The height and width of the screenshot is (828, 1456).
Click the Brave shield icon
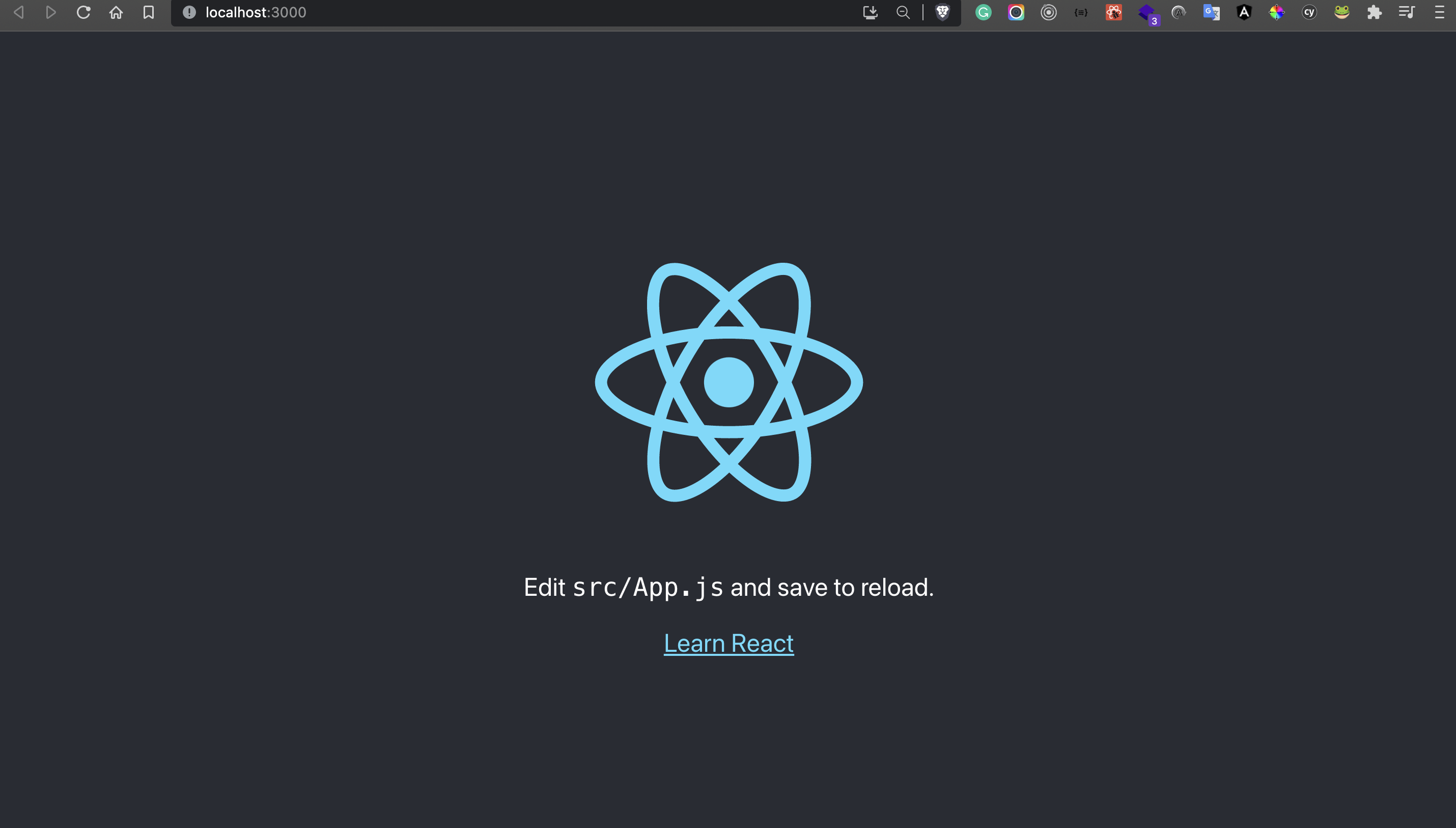click(940, 12)
